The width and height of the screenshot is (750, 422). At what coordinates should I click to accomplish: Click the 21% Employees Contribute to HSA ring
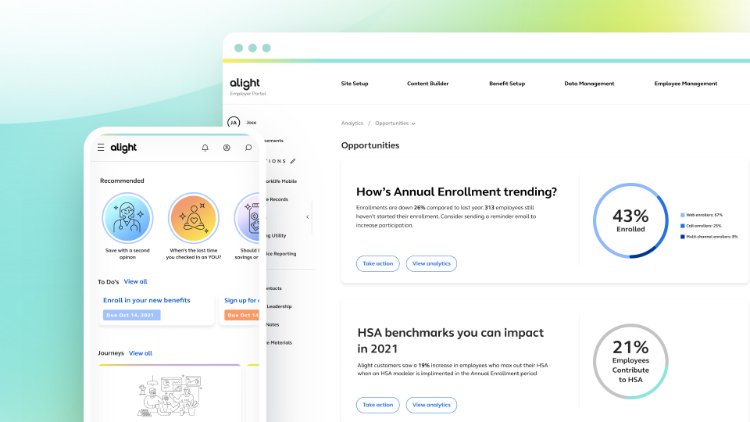click(630, 362)
